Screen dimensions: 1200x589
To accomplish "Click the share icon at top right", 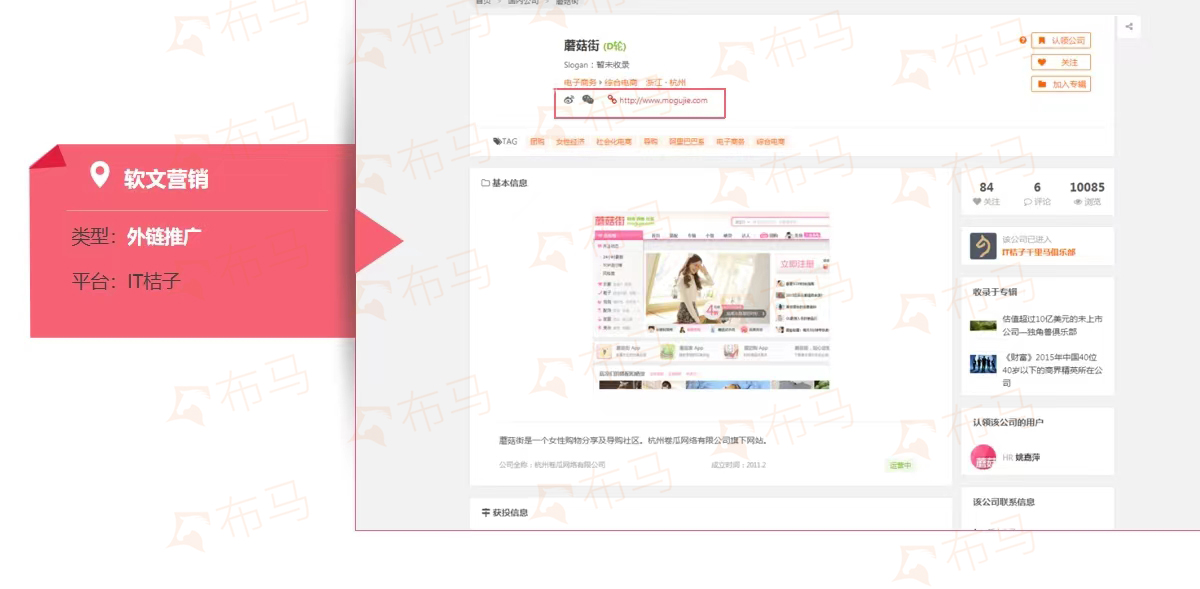I will click(x=1129, y=27).
